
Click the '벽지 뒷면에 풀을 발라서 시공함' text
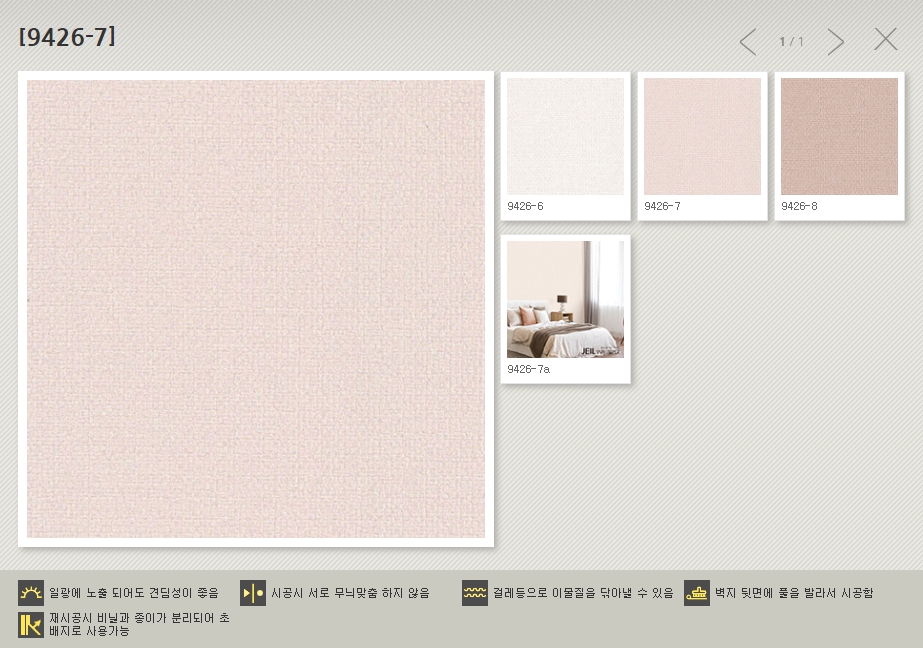[x=794, y=593]
